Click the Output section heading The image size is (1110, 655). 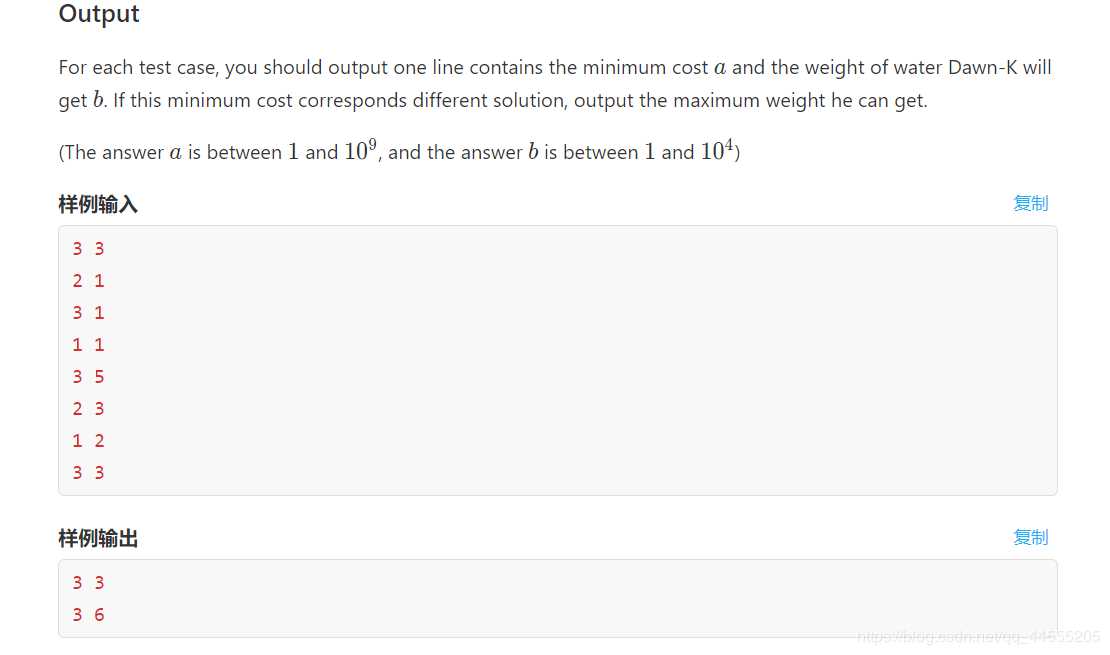click(99, 14)
